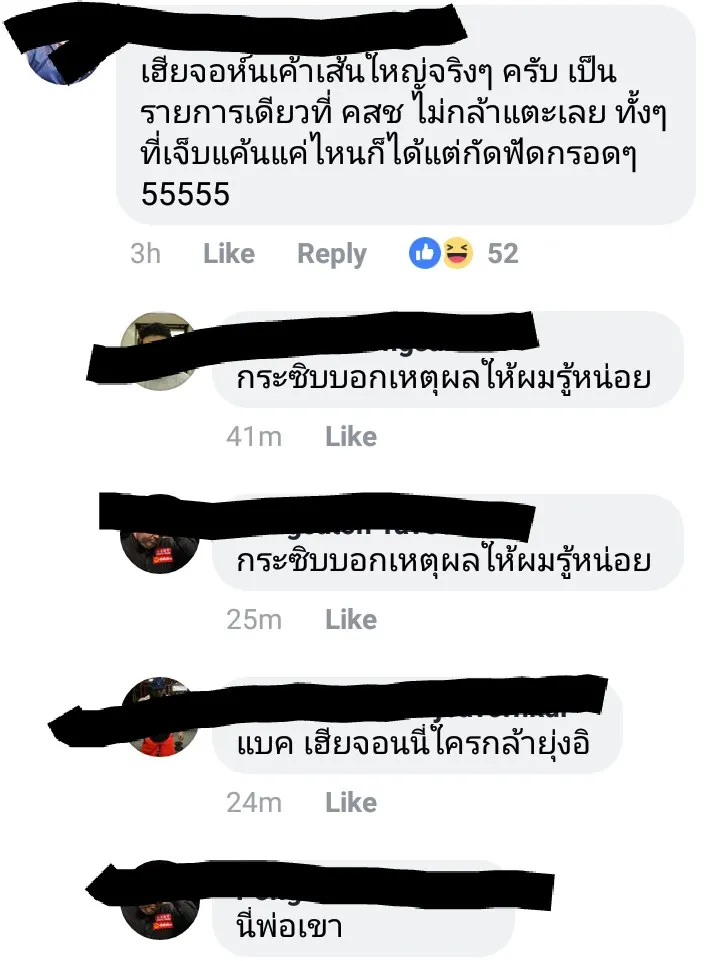719x961 pixels.
Task: Click the laughing Haha reaction emoji
Action: 458,253
